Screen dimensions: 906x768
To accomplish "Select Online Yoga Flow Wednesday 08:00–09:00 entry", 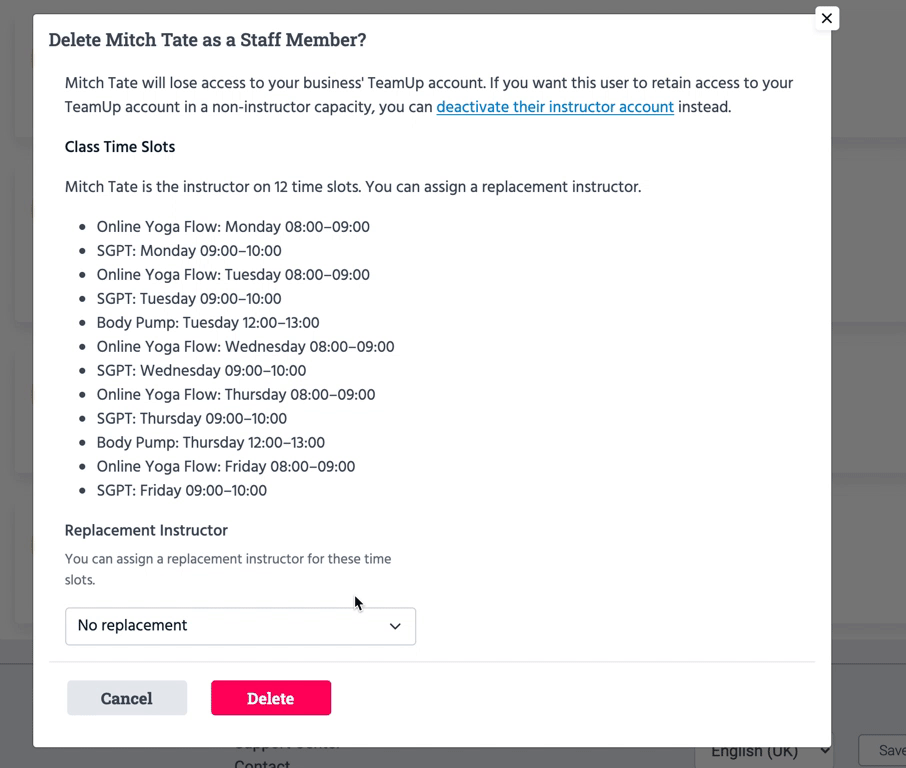I will [245, 347].
